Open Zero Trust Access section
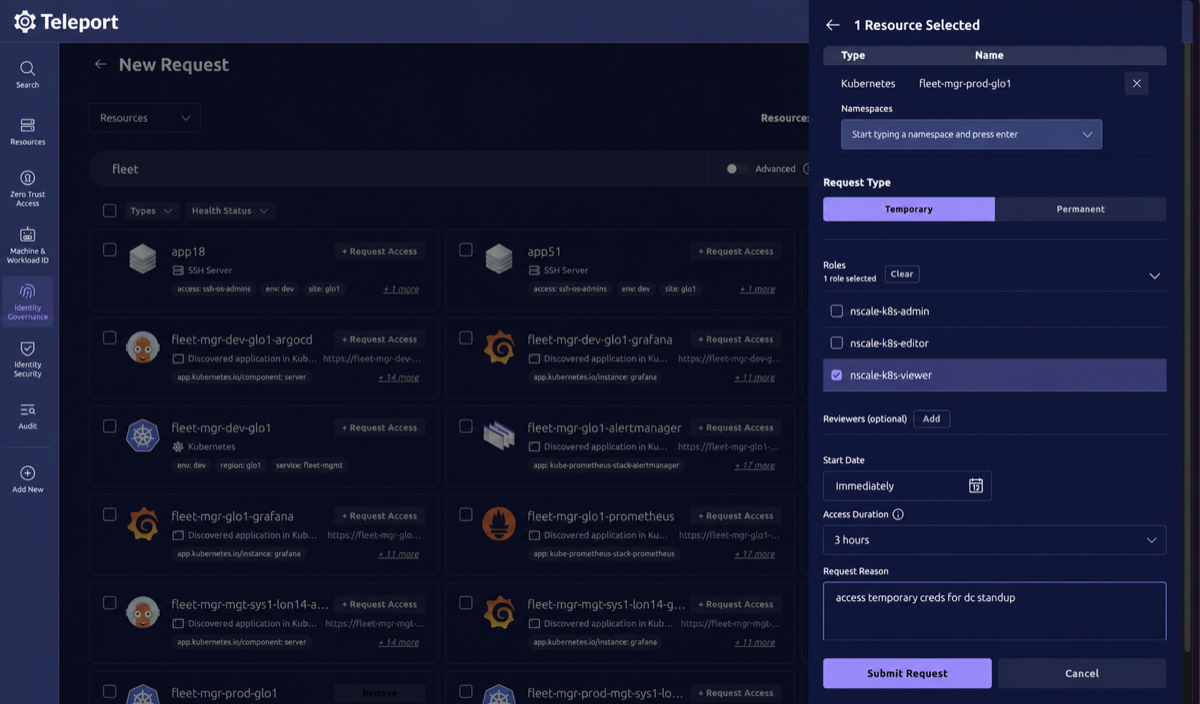The image size is (1200, 704). coord(28,188)
